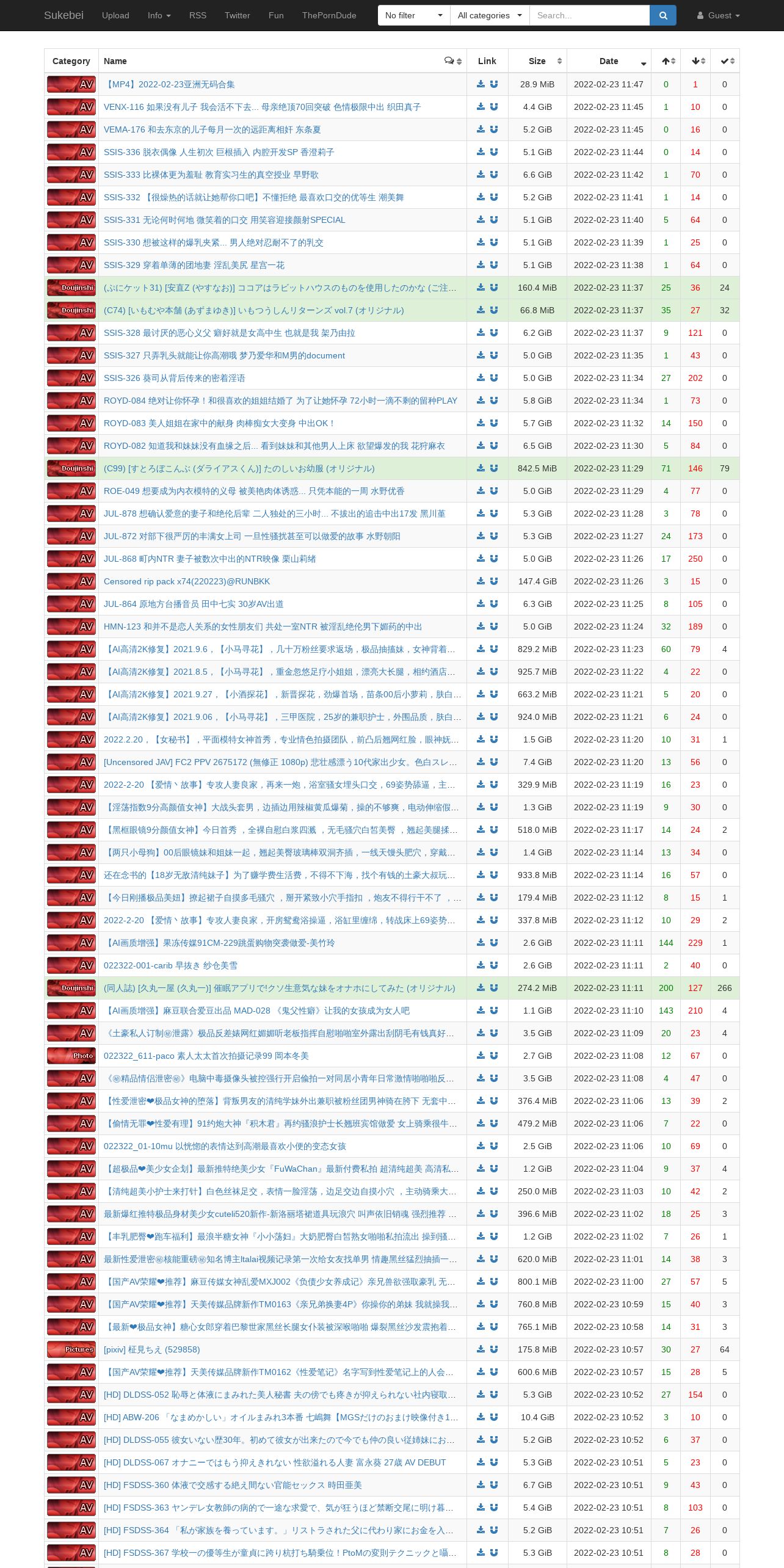The width and height of the screenshot is (784, 1568).
Task: Open magnet link for HMN-123 row
Action: [x=494, y=626]
